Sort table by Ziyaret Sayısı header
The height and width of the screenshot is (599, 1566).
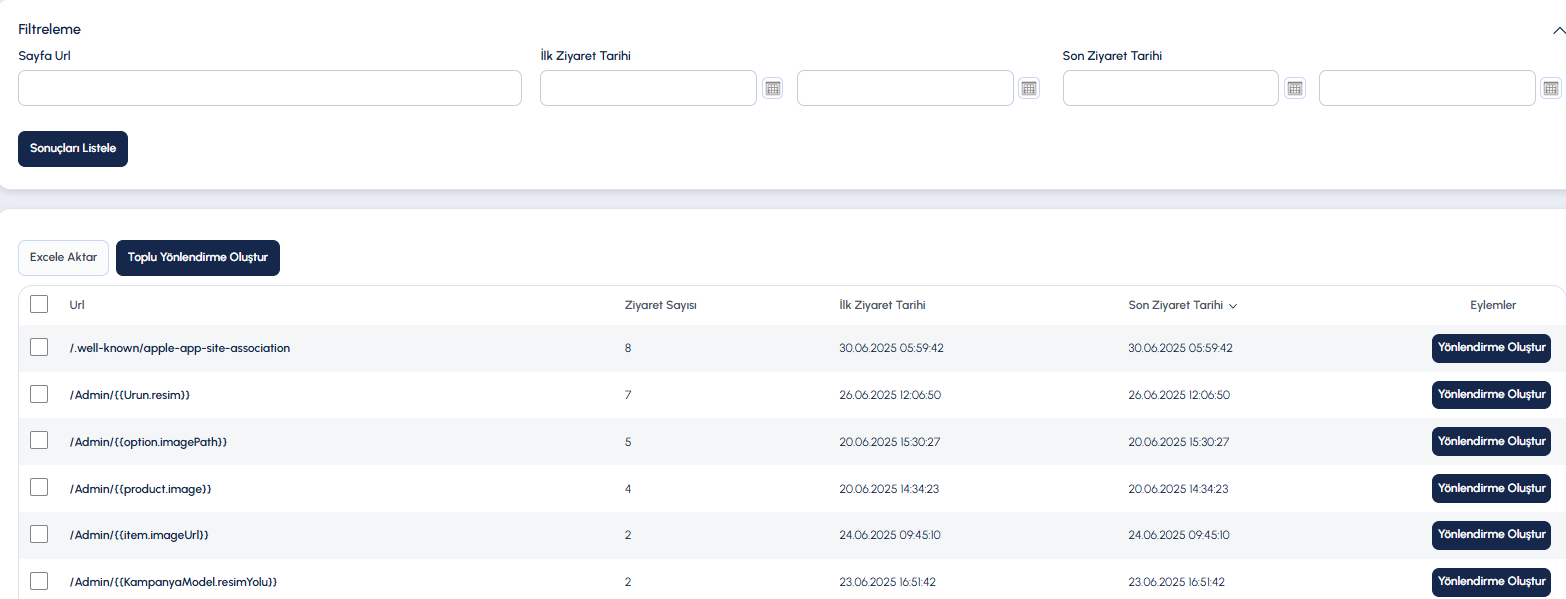(x=660, y=305)
